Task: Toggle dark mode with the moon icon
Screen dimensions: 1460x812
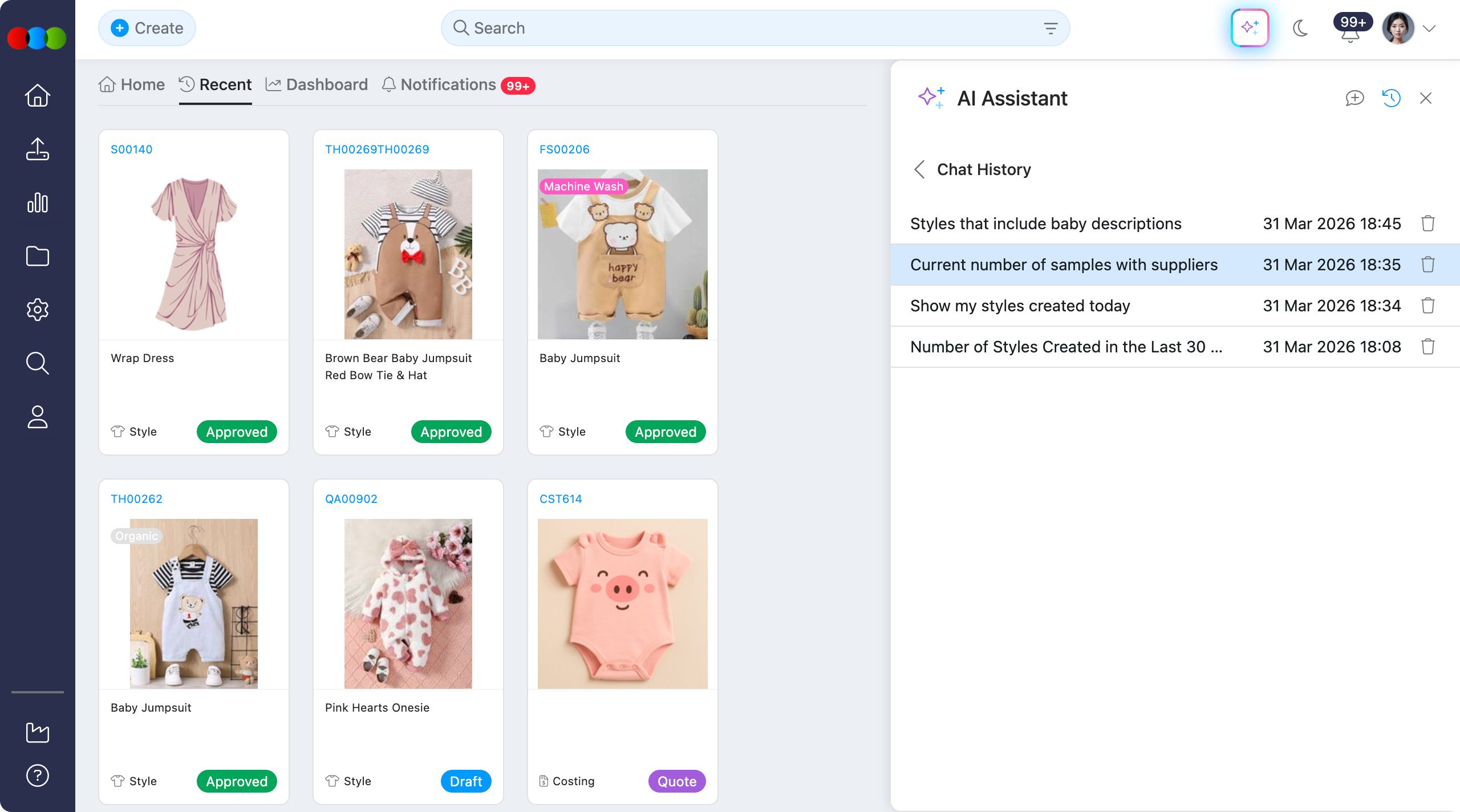Action: 1301,27
